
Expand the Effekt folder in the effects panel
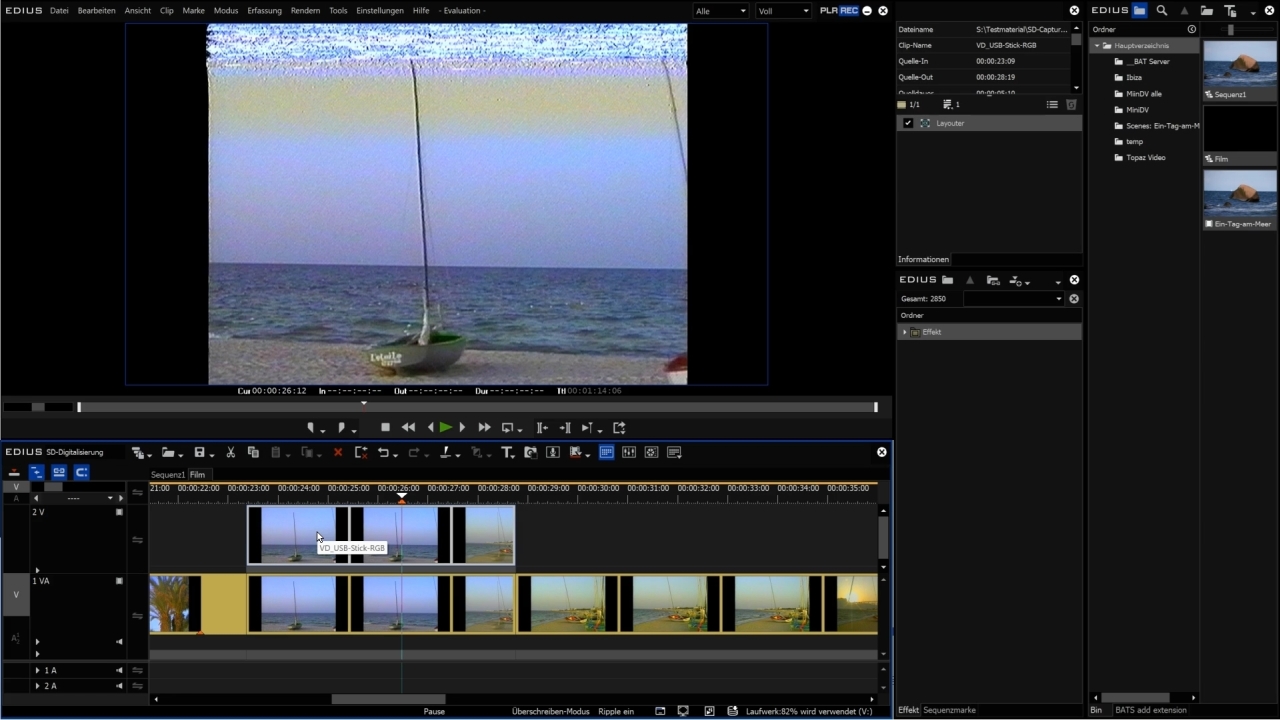coord(905,332)
